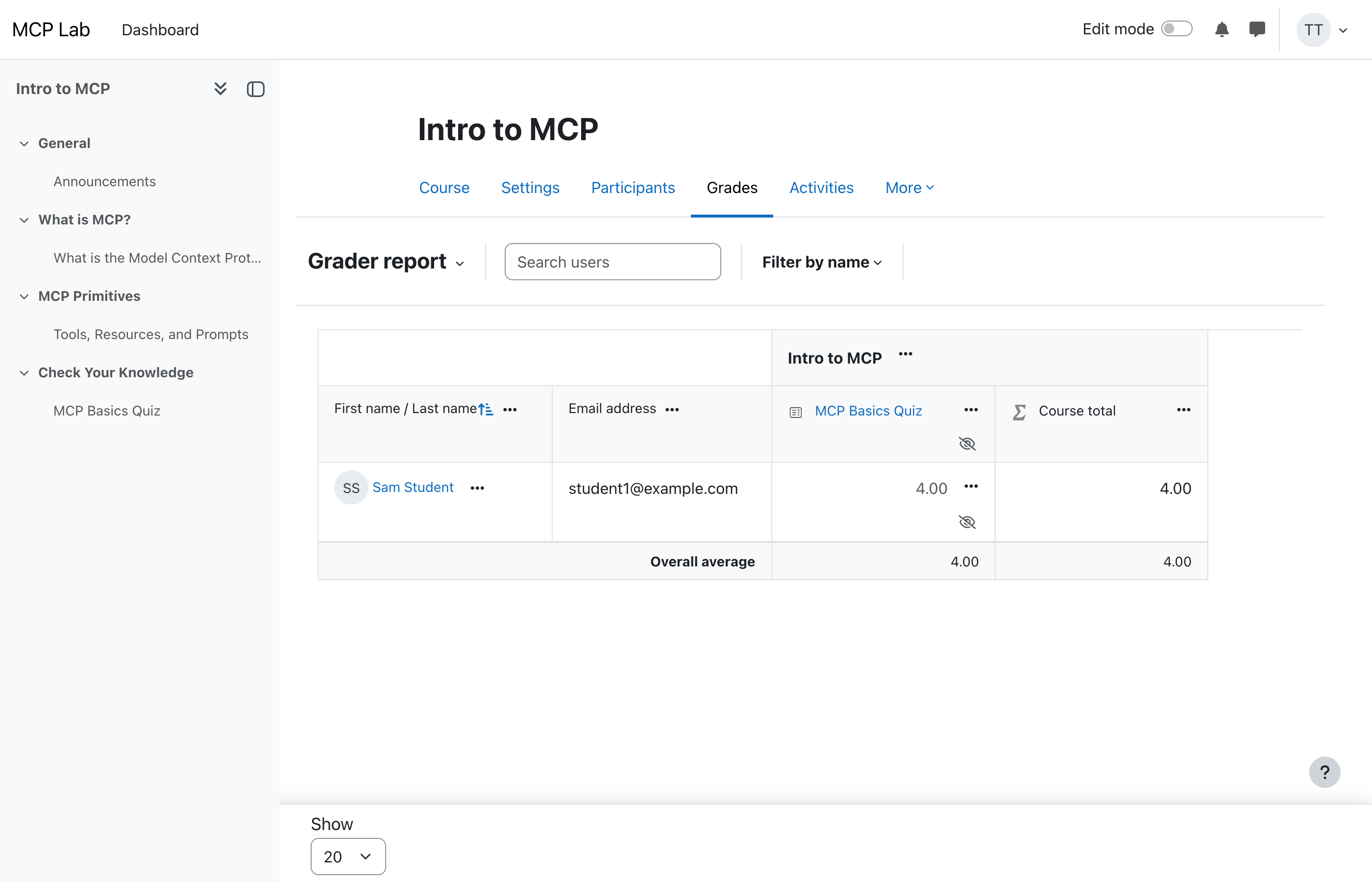Collapse the Check Your Knowledge section
The image size is (1372, 882).
pyautogui.click(x=24, y=373)
